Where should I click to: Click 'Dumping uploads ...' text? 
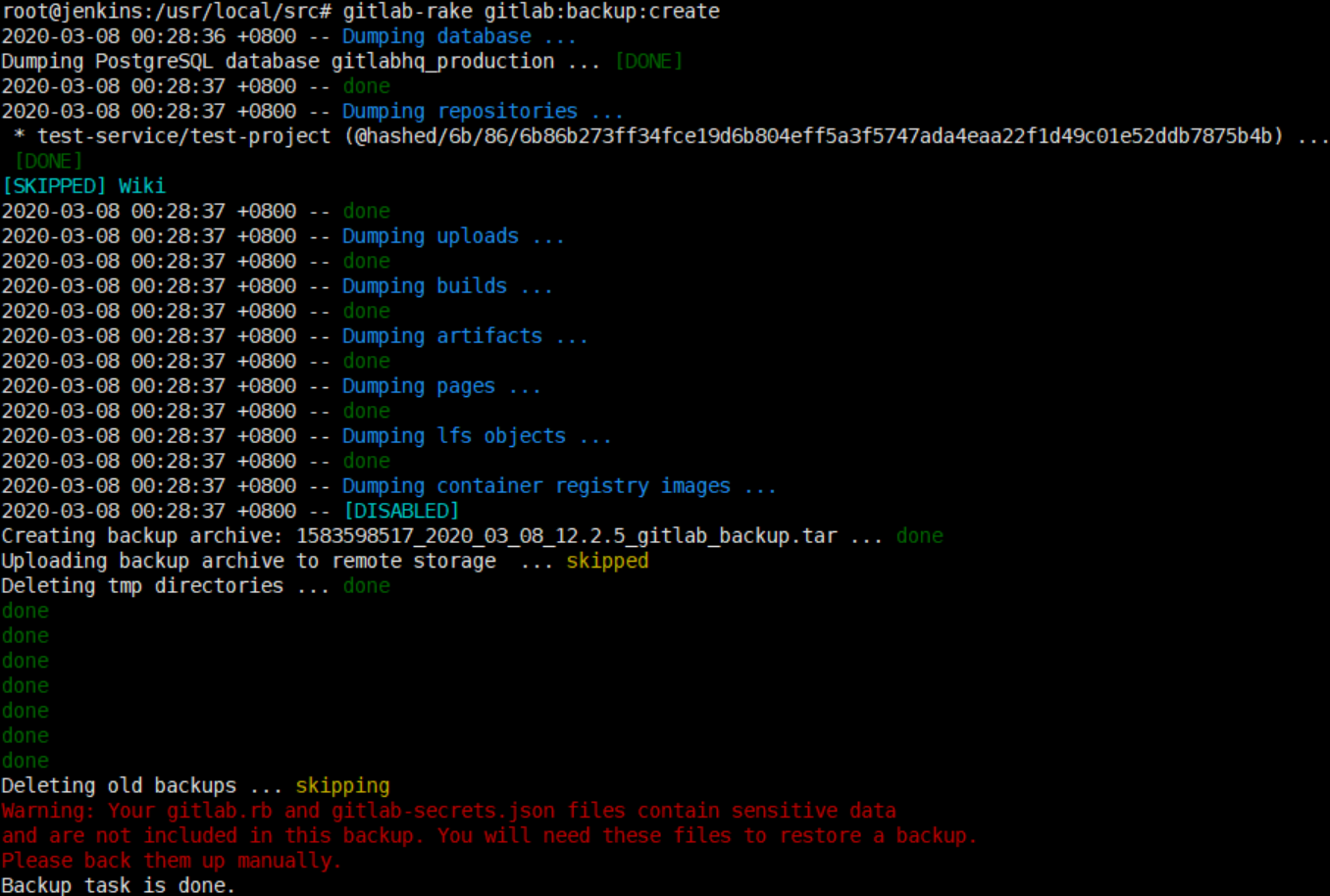point(453,236)
